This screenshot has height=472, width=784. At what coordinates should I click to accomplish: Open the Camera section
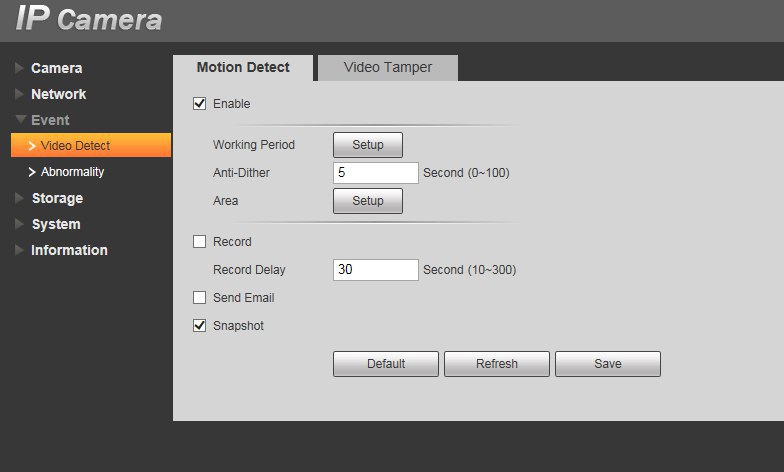tap(56, 68)
